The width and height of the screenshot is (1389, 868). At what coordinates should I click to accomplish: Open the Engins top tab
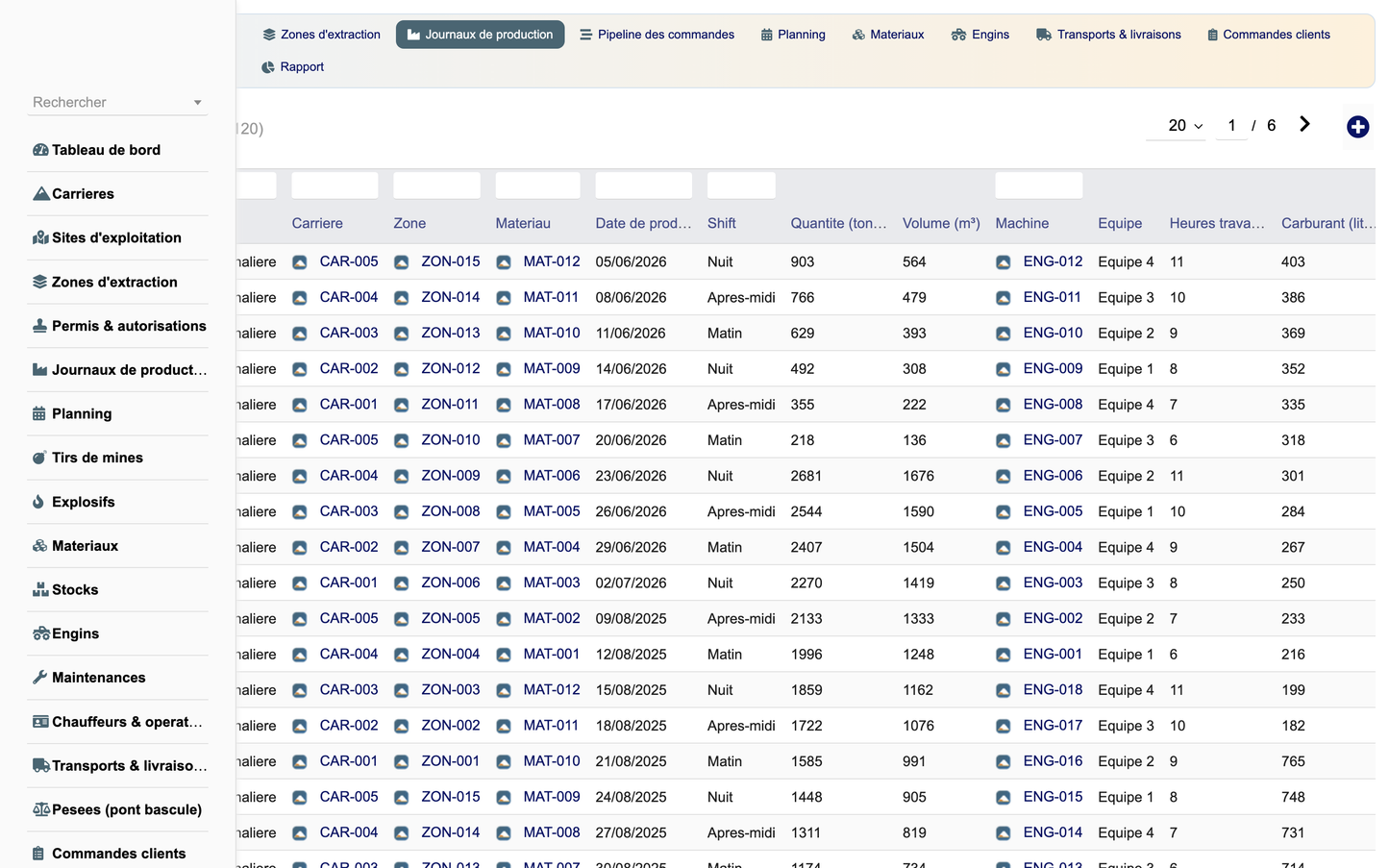click(980, 35)
